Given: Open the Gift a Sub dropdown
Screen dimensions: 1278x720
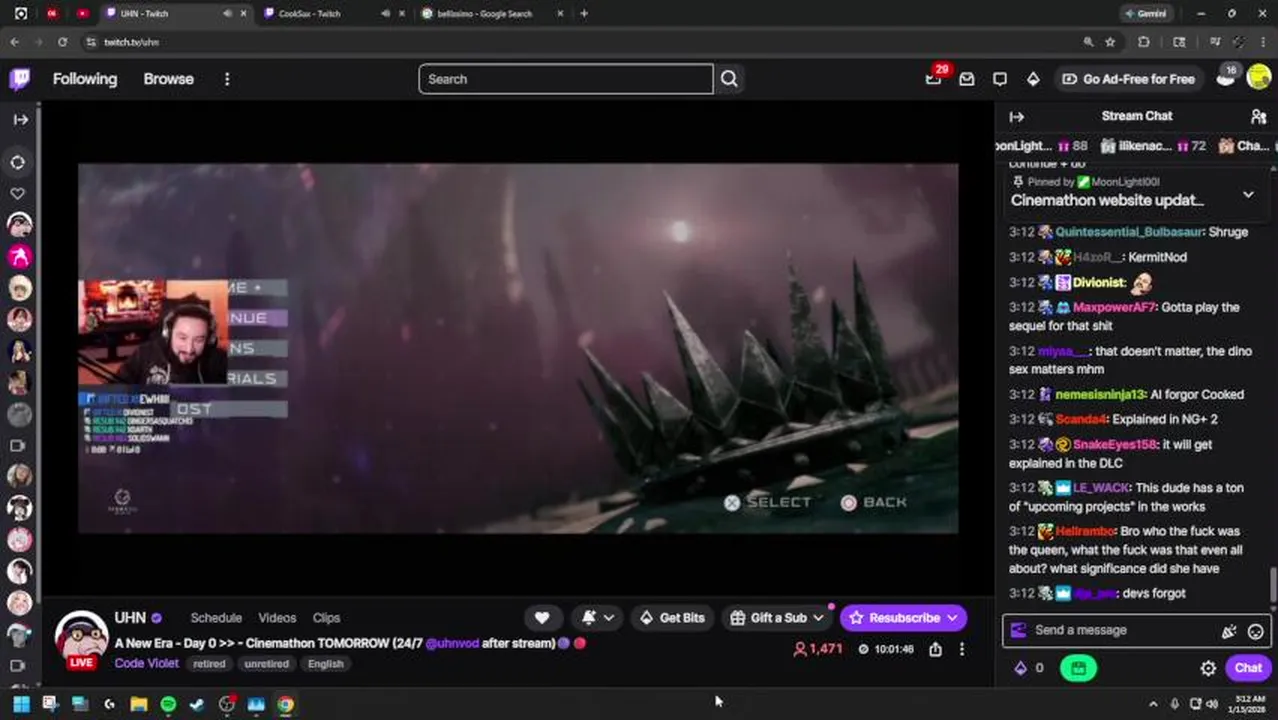Looking at the screenshot, I should pyautogui.click(x=777, y=618).
